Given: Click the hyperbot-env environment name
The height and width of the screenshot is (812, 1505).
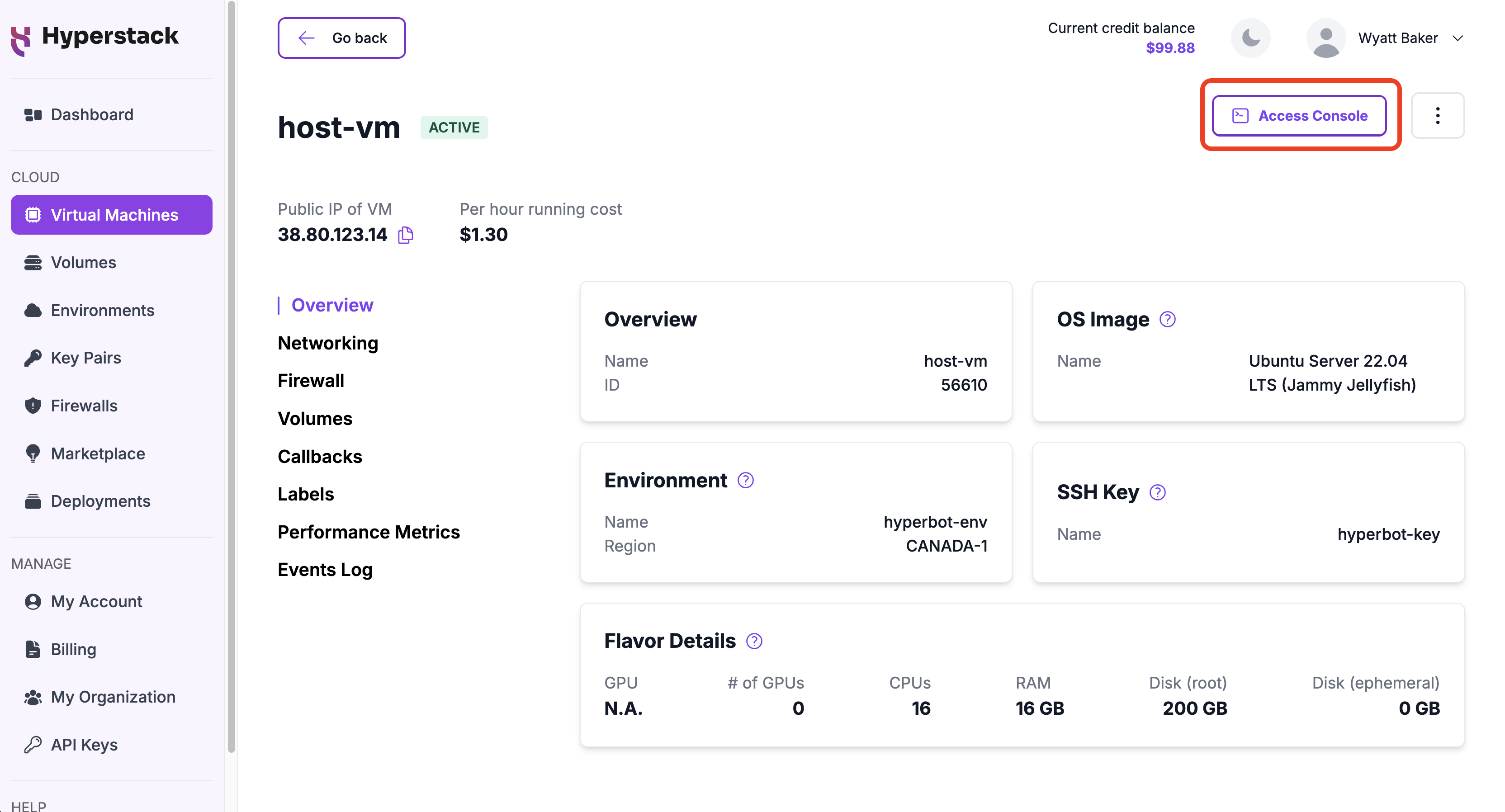Looking at the screenshot, I should pyautogui.click(x=935, y=522).
